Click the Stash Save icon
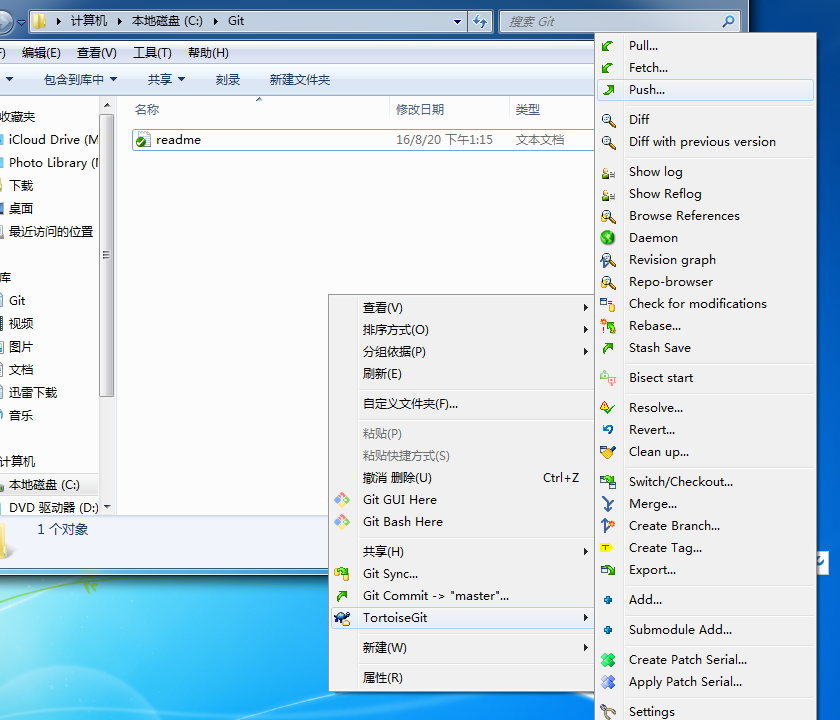Screen dimensions: 840x720 click(x=608, y=348)
